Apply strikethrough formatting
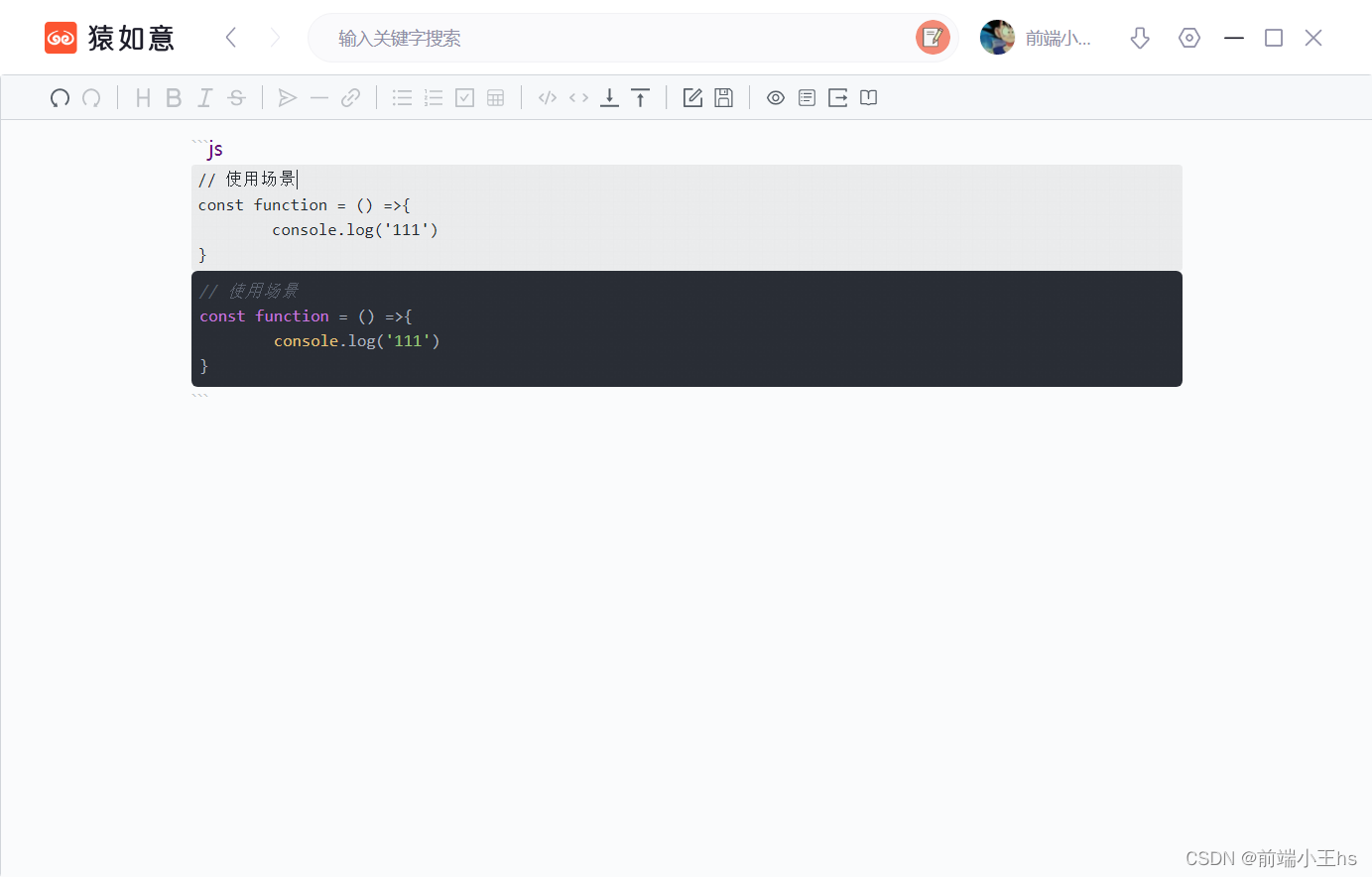1372x877 pixels. click(x=236, y=97)
